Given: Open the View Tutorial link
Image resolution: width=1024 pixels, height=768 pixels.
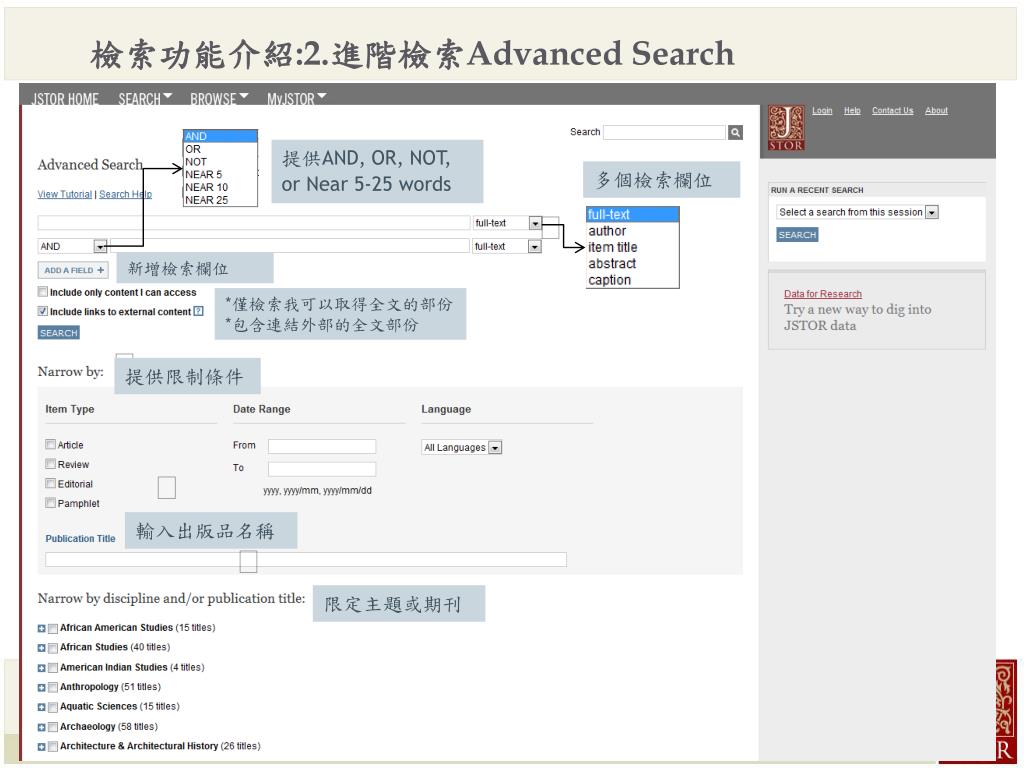Looking at the screenshot, I should click(65, 194).
